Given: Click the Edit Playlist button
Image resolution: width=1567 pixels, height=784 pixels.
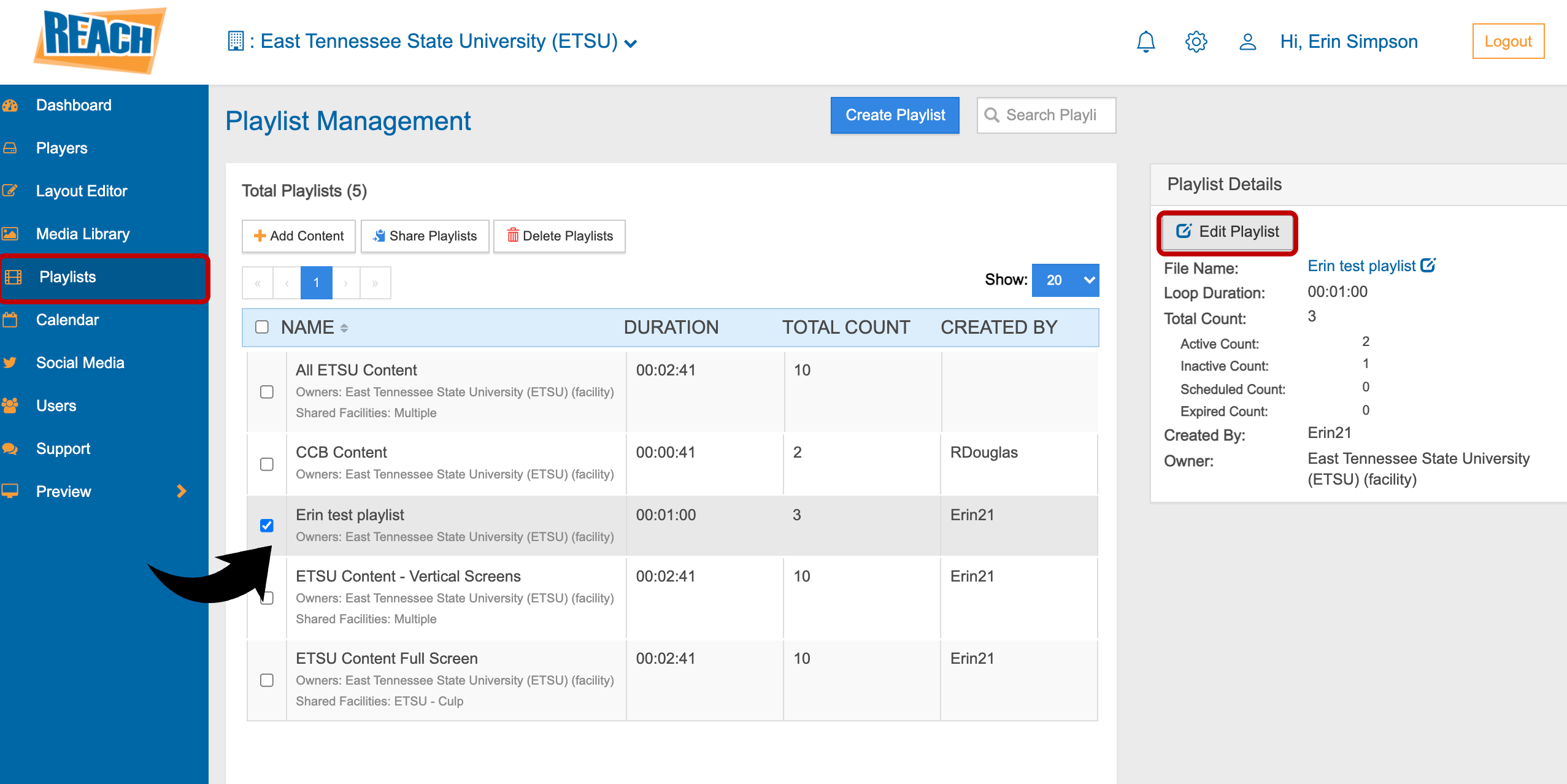Looking at the screenshot, I should click(1227, 232).
